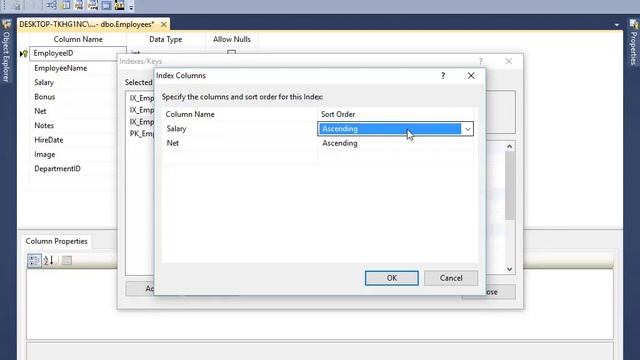The height and width of the screenshot is (360, 640).
Task: Click the Manage XML Indexes toolbar icon
Action: [93, 5]
